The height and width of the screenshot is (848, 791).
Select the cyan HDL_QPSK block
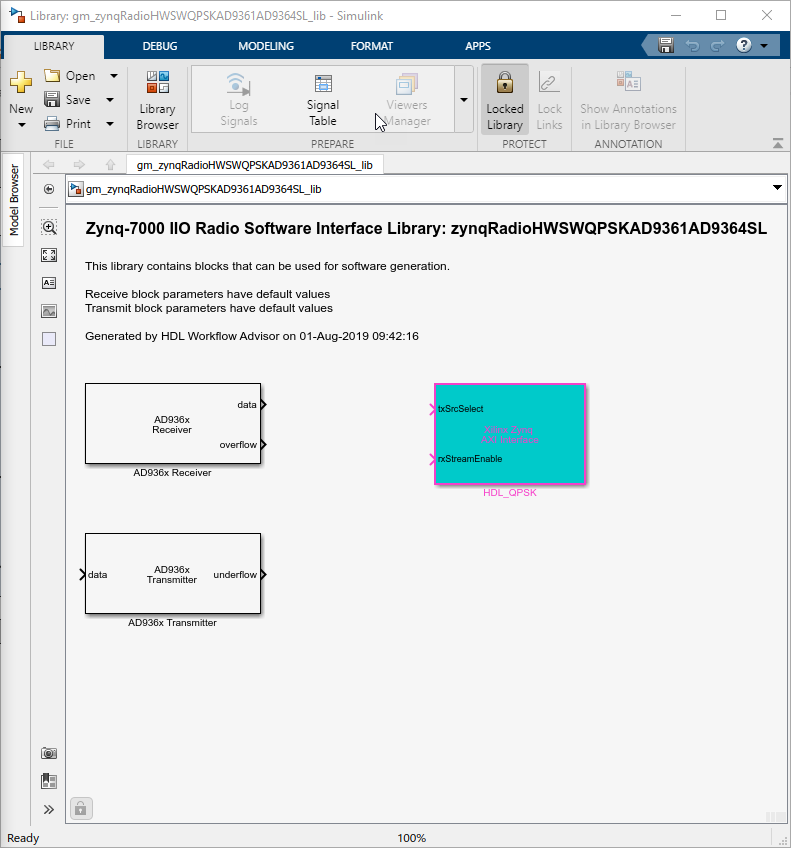[510, 434]
